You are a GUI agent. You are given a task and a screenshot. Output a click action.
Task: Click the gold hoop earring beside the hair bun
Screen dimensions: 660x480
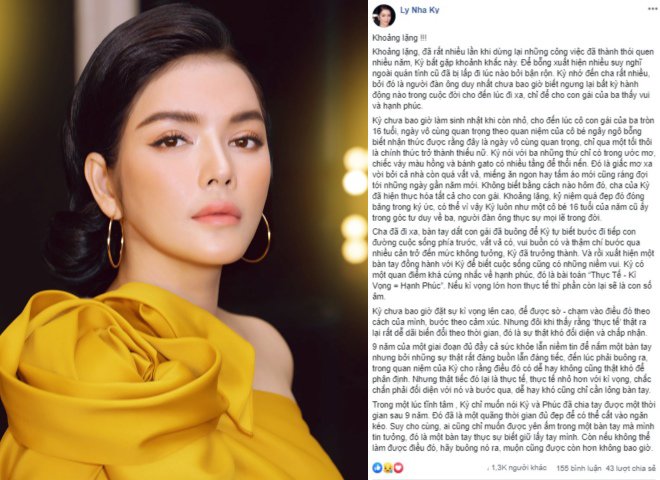point(115,242)
